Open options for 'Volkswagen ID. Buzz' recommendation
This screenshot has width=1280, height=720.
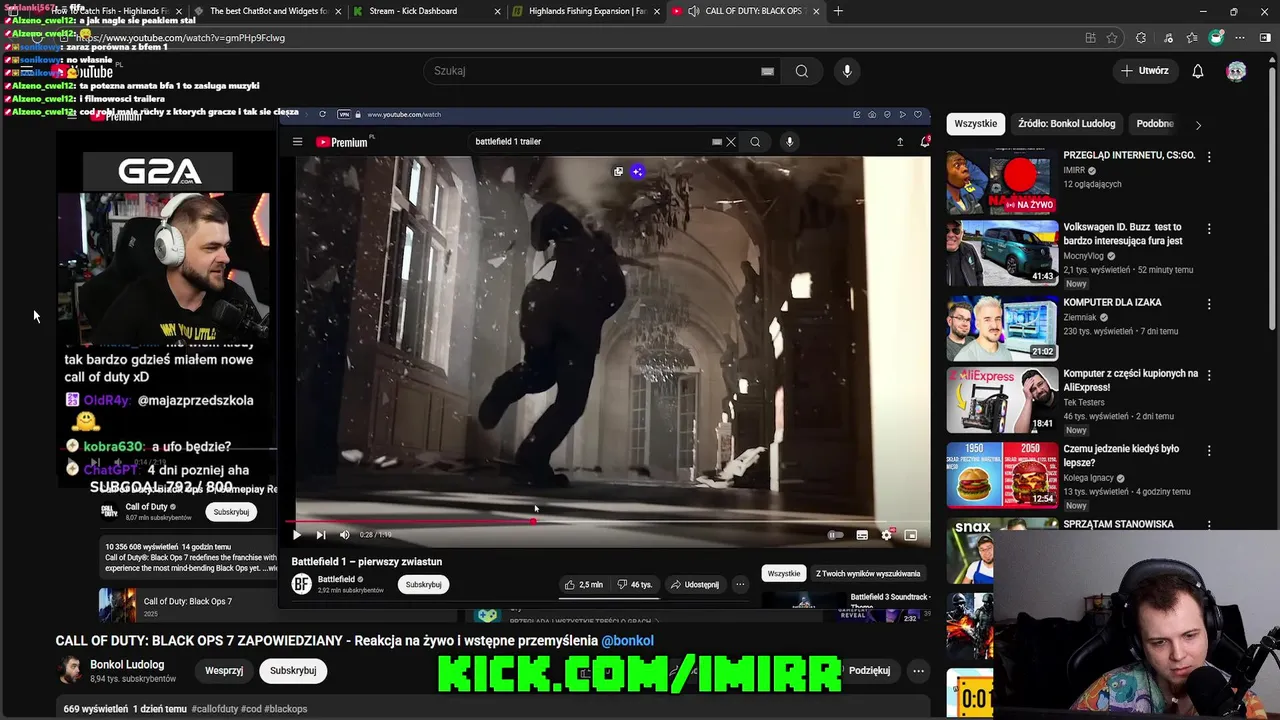(x=1209, y=229)
